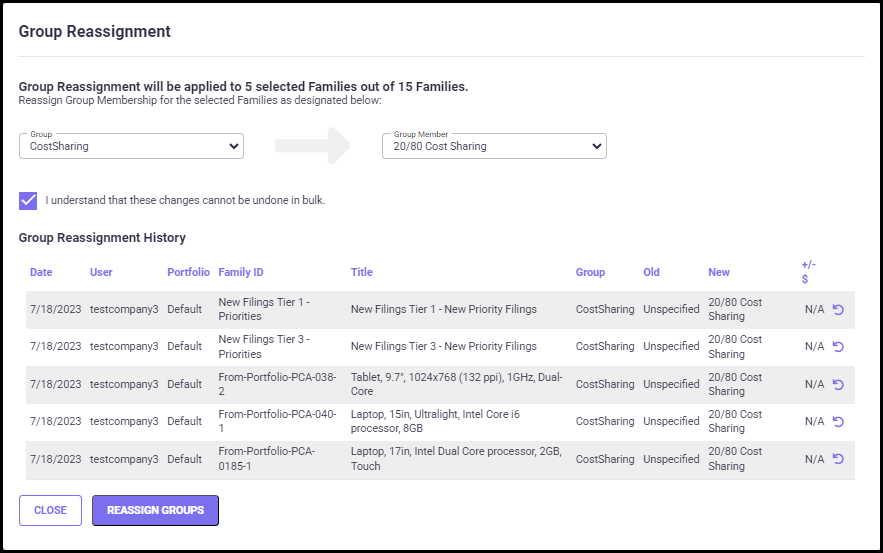Open the Group dropdown showing CostSharing
Image resolution: width=883 pixels, height=553 pixels.
[131, 146]
